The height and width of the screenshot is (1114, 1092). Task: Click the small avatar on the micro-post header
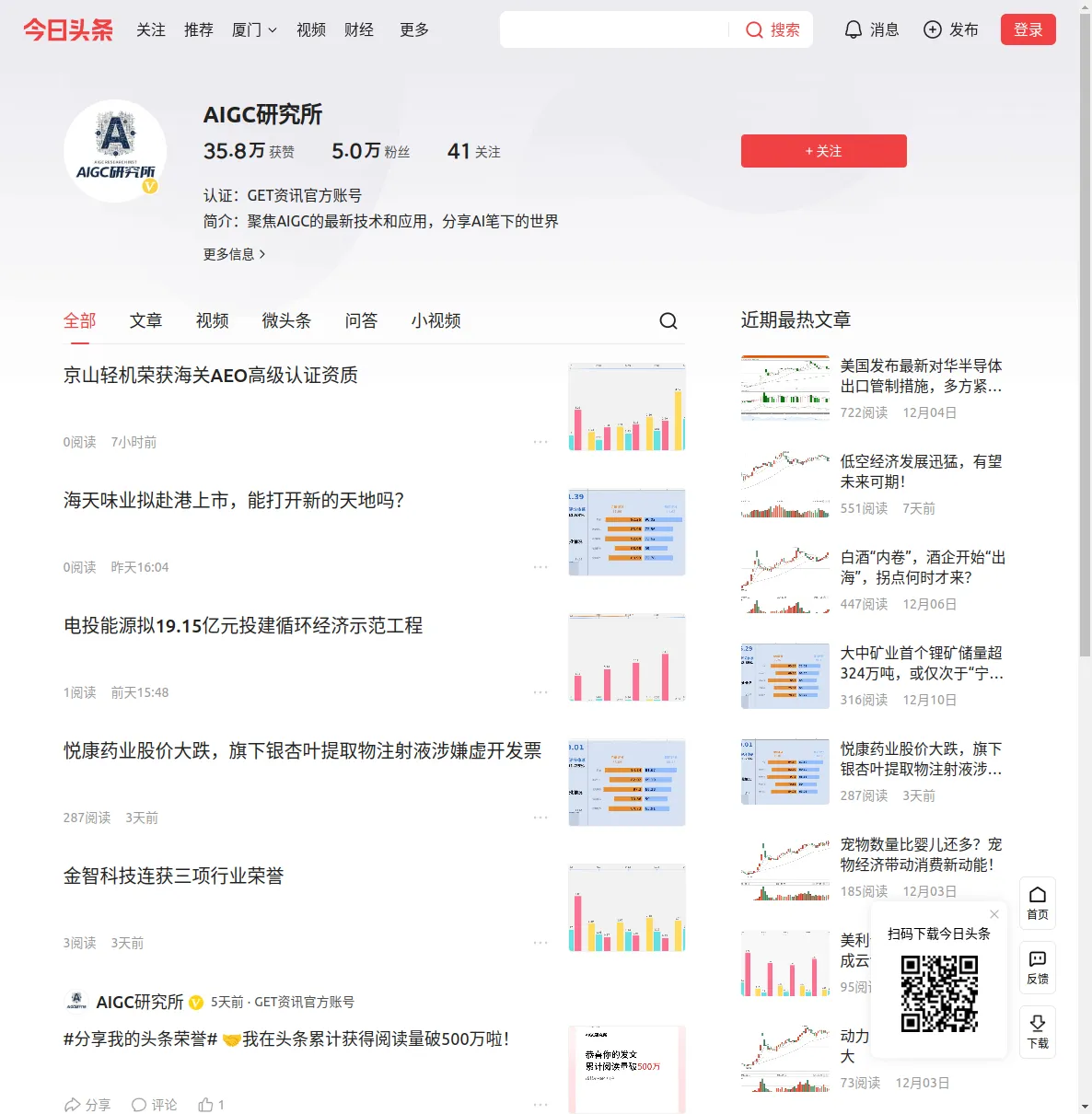point(76,1002)
